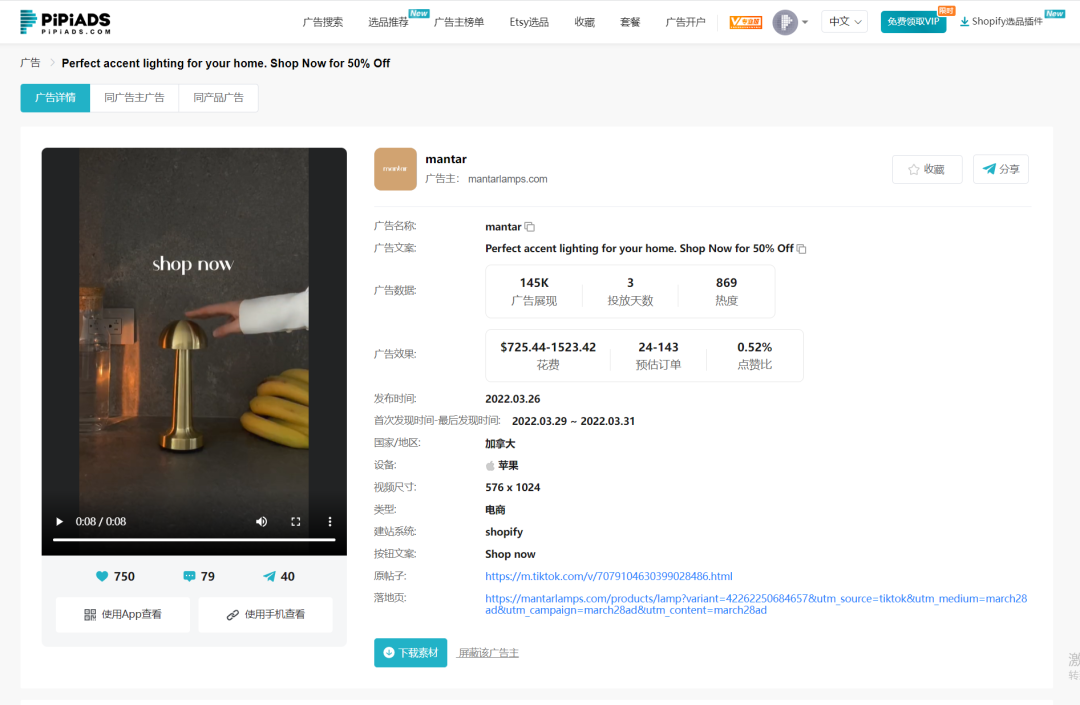Click the user avatar icon

pyautogui.click(x=785, y=22)
